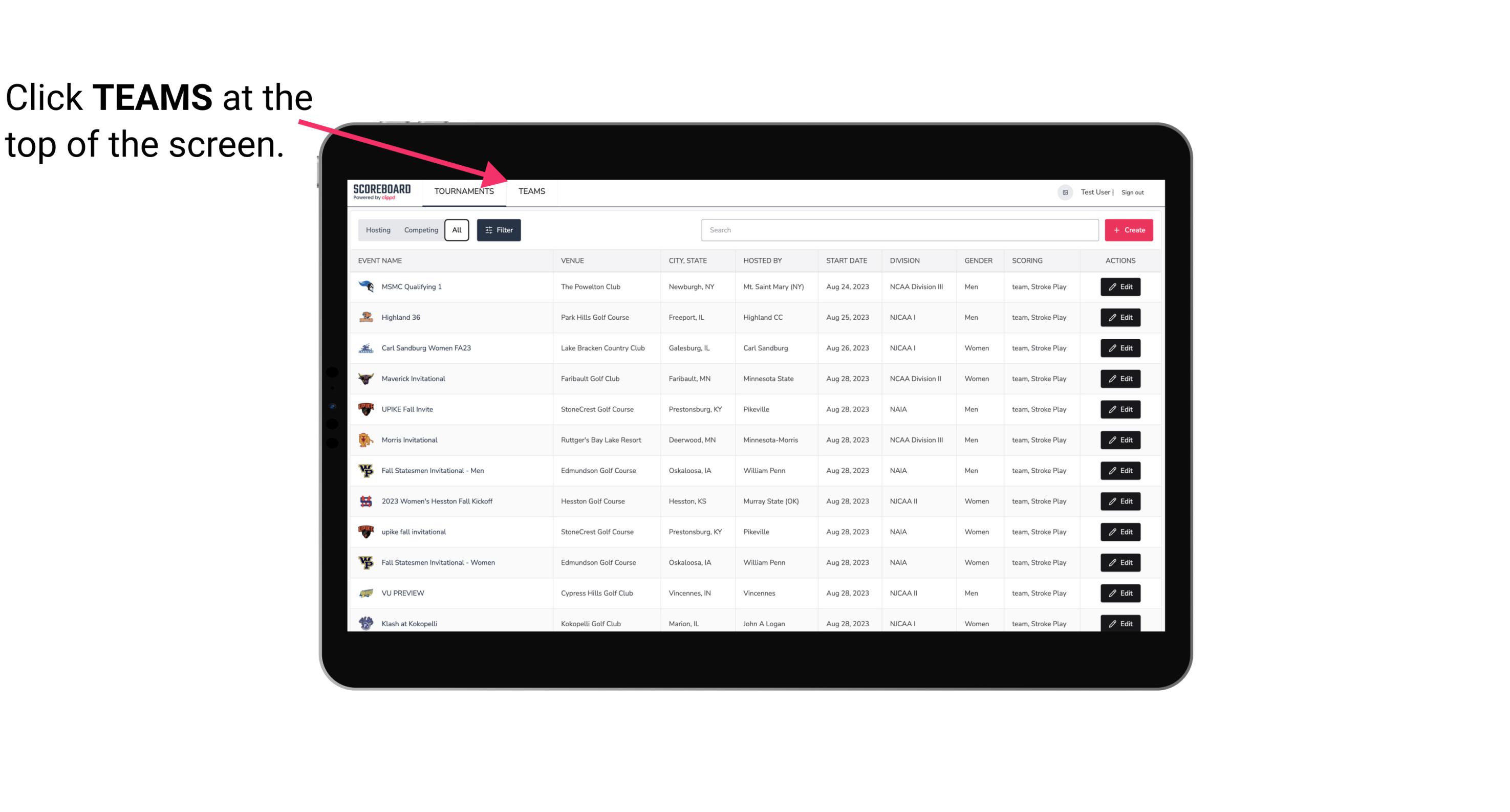
Task: Open the Filter dropdown options
Action: point(500,229)
